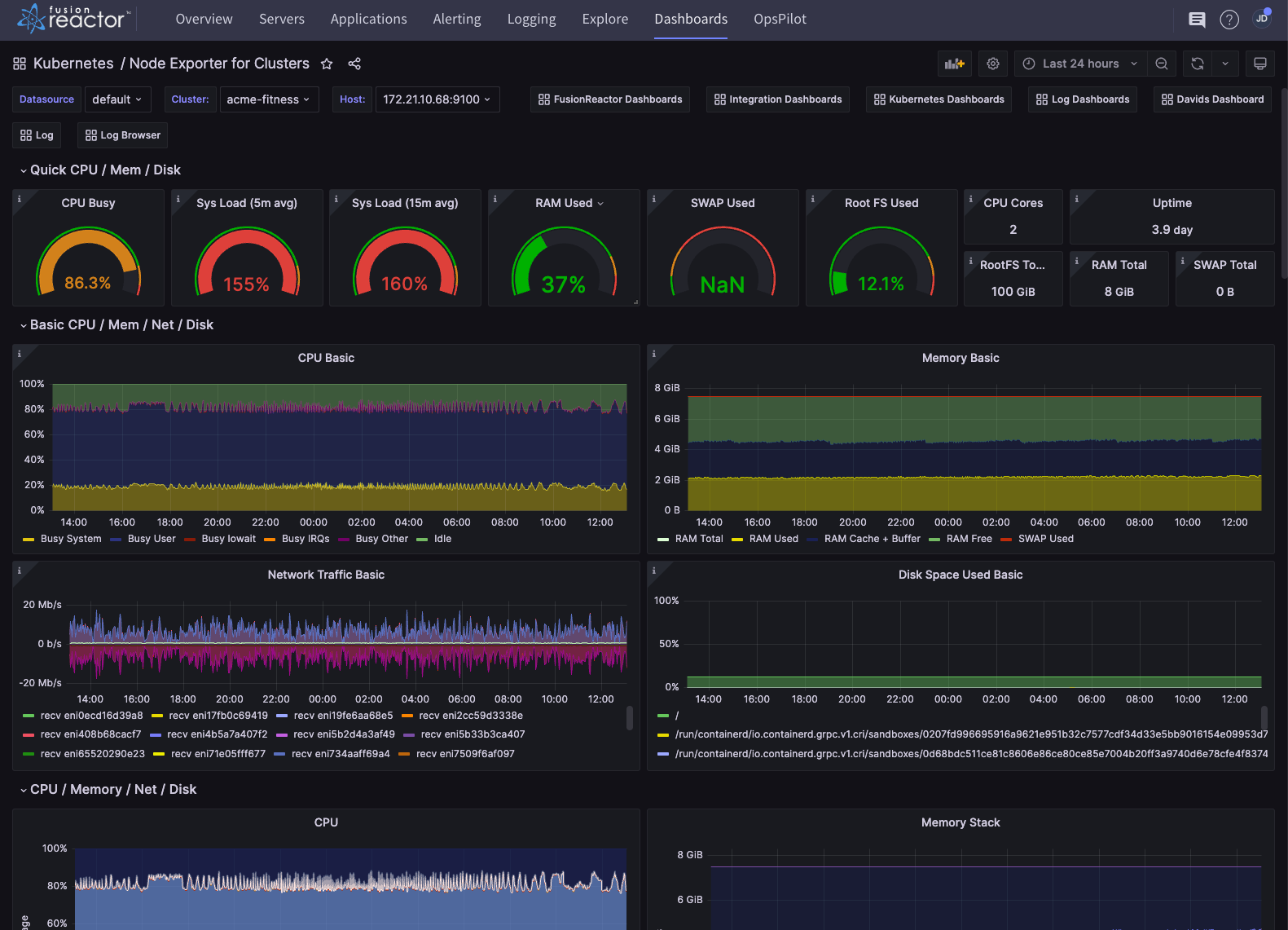Screen dimensions: 1288x930
Task: Toggle RAM Used series in legend
Action: pyautogui.click(x=773, y=539)
